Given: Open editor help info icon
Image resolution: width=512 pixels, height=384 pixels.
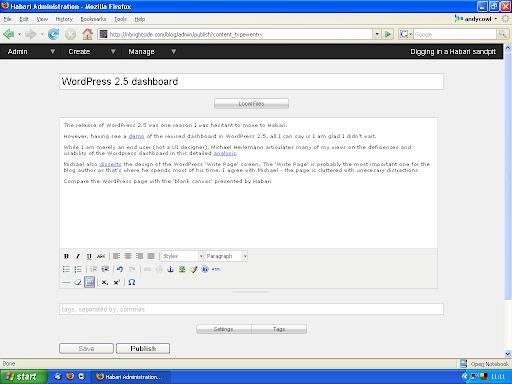Looking at the screenshot, I should tap(205, 269).
